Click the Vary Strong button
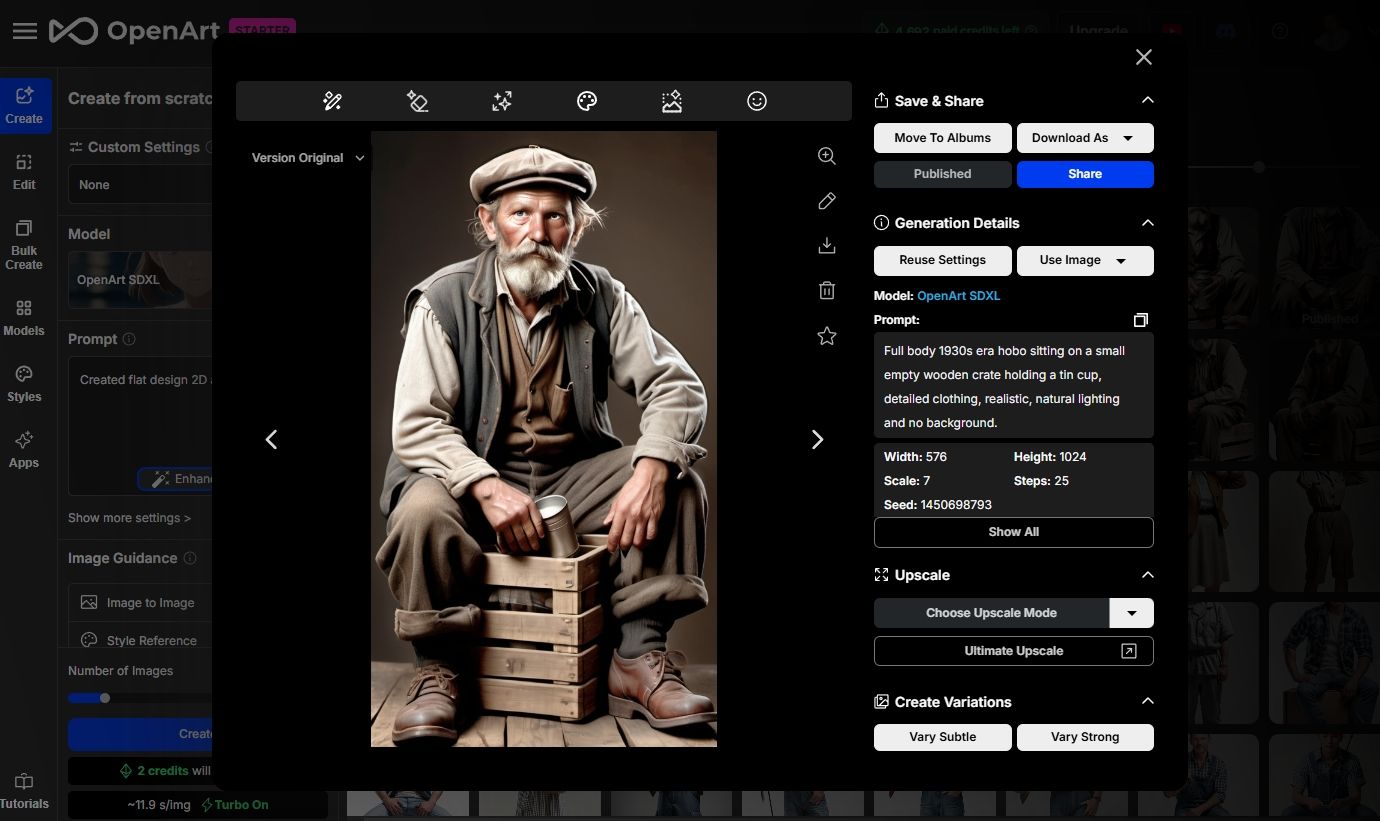 tap(1085, 737)
